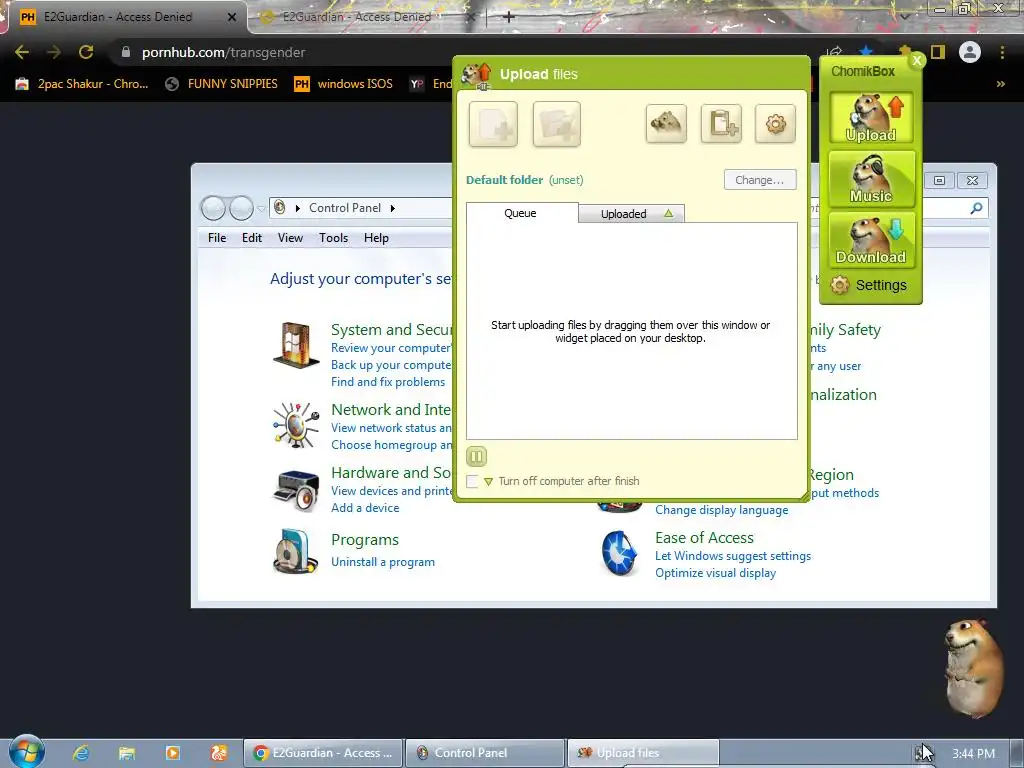Image resolution: width=1024 pixels, height=768 pixels.
Task: Open the File menu in Control Panel
Action: point(217,238)
